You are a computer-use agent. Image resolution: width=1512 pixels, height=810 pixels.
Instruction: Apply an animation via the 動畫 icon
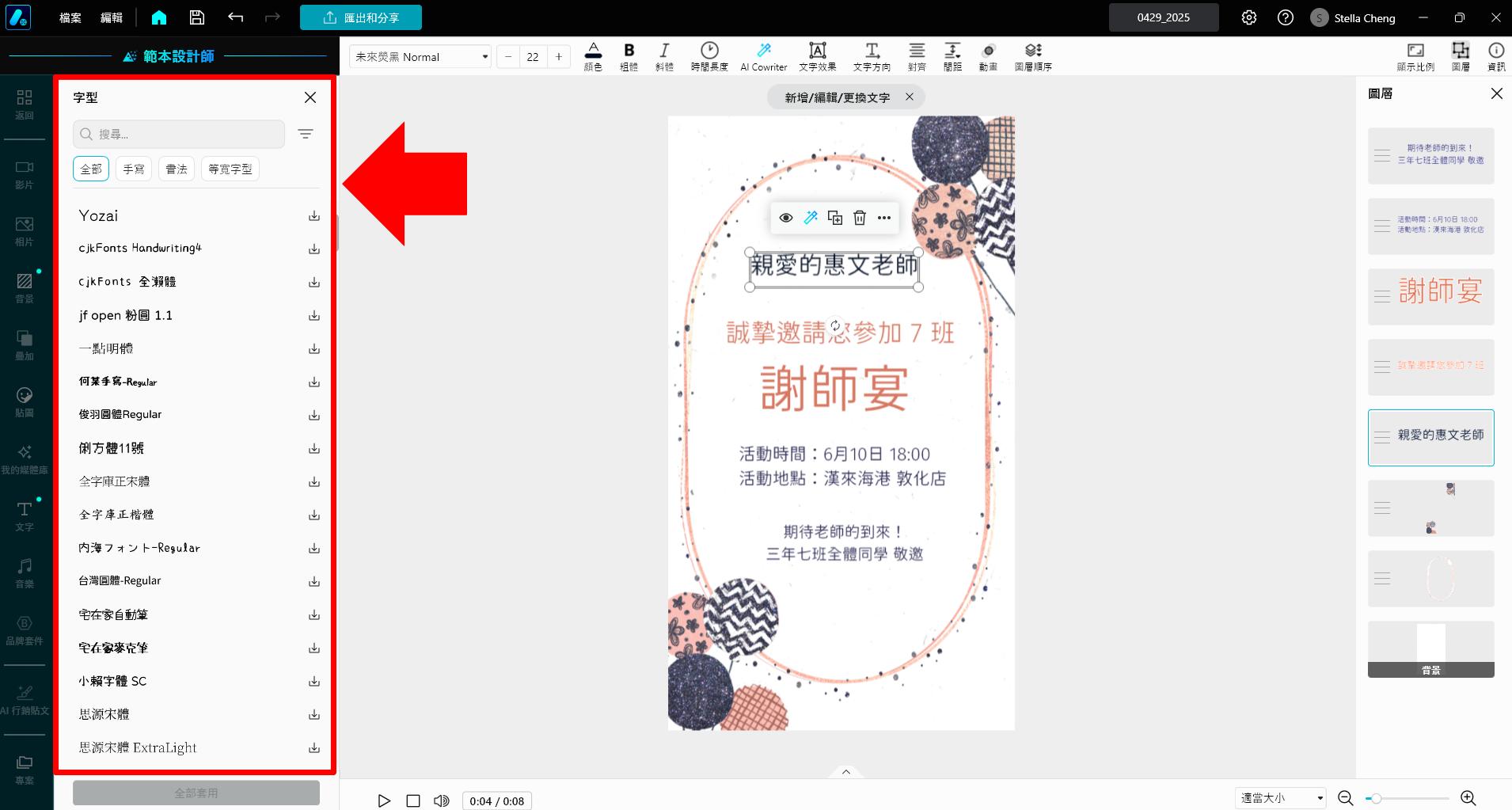(987, 55)
